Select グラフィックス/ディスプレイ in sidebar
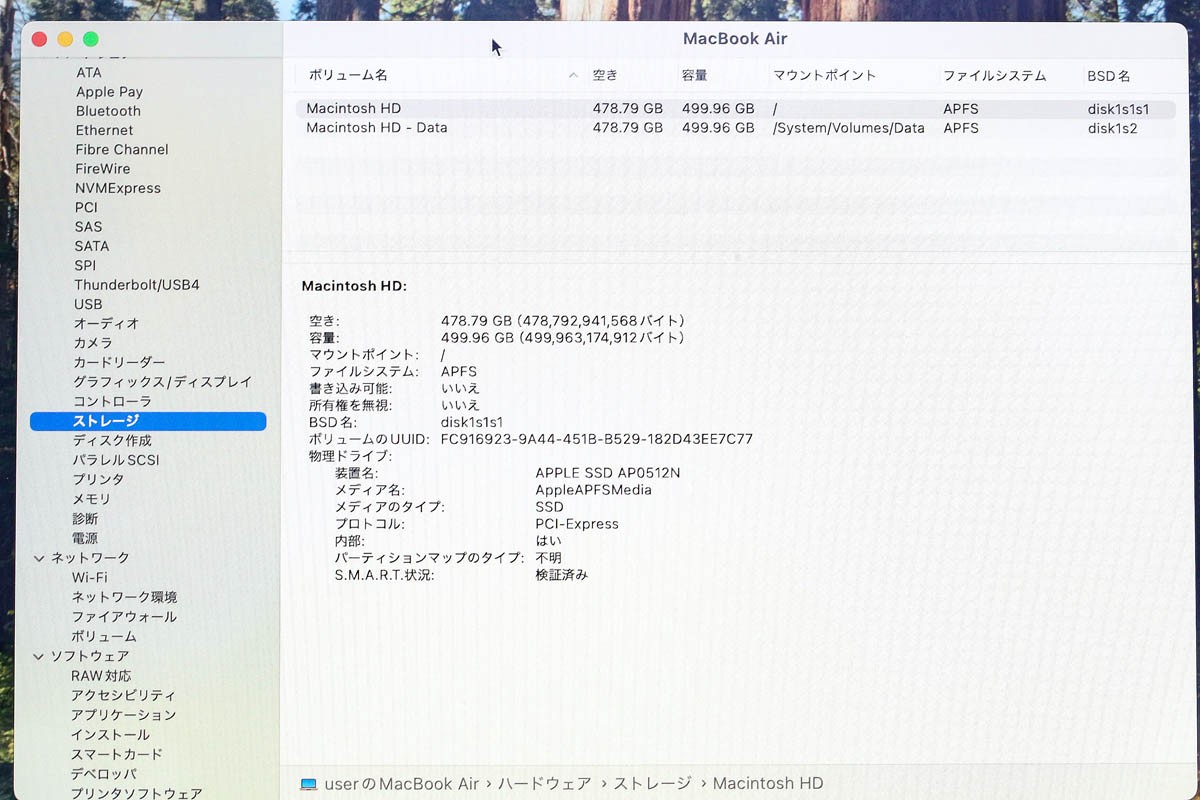The image size is (1200, 800). (162, 382)
